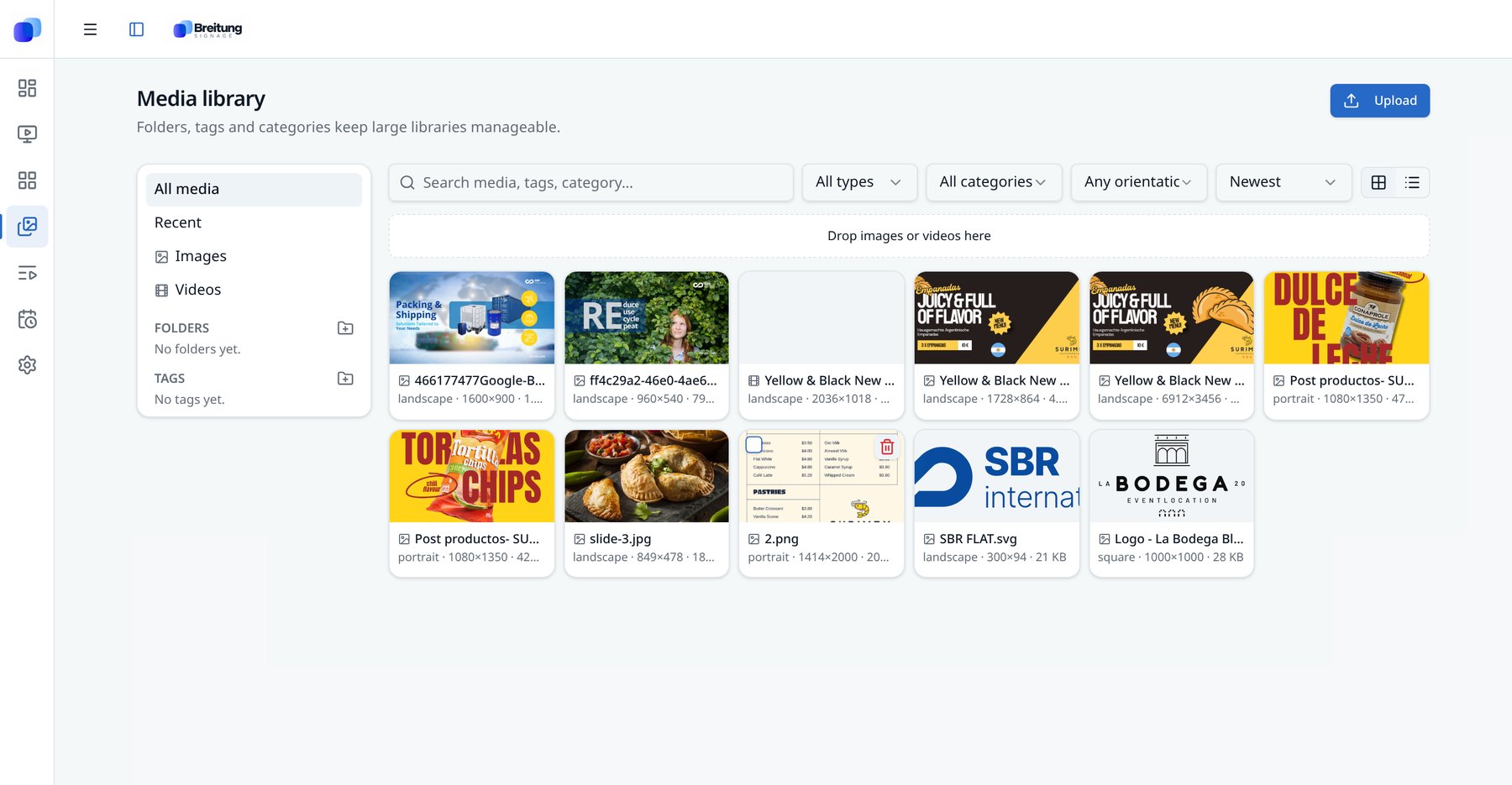Screen dimensions: 1512x785
Task: Select Videos filter
Action: (x=254, y=290)
